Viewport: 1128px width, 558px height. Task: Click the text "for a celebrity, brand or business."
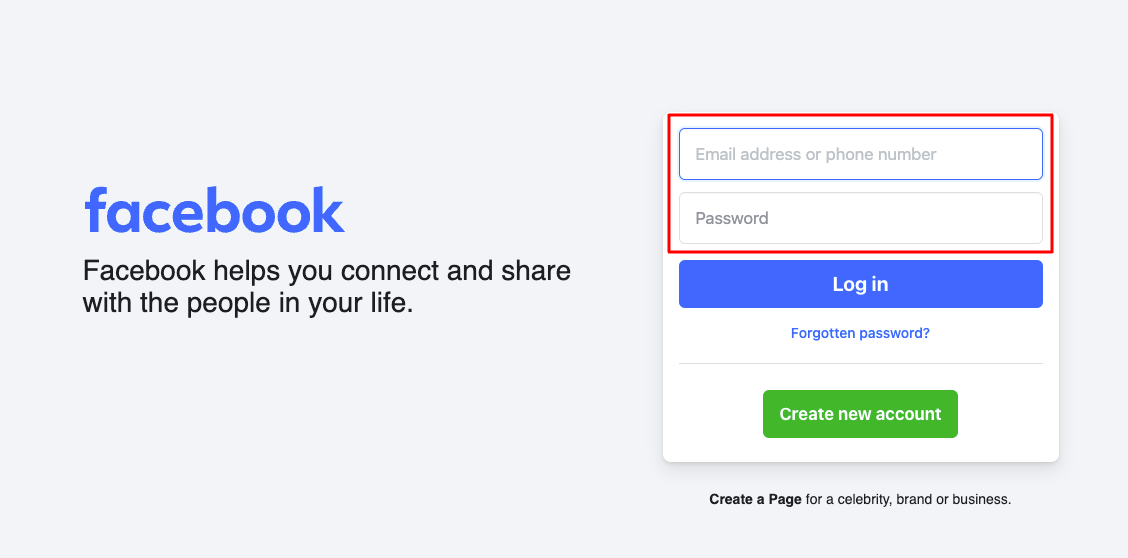point(908,499)
